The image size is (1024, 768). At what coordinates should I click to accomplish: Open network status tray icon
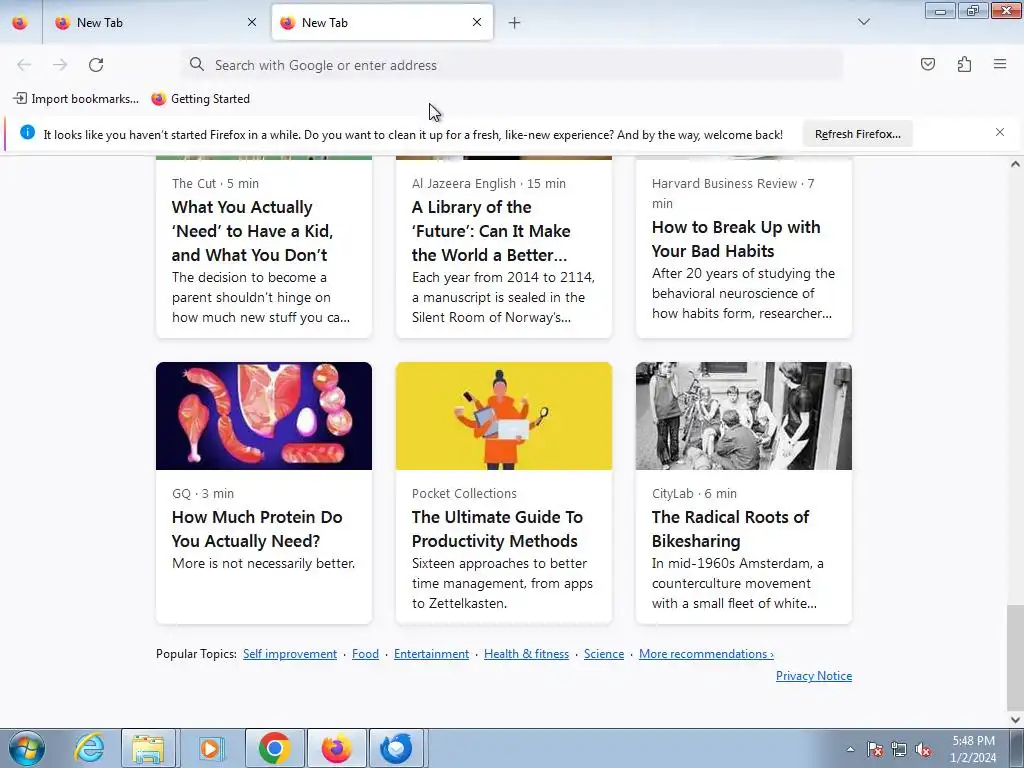(899, 749)
